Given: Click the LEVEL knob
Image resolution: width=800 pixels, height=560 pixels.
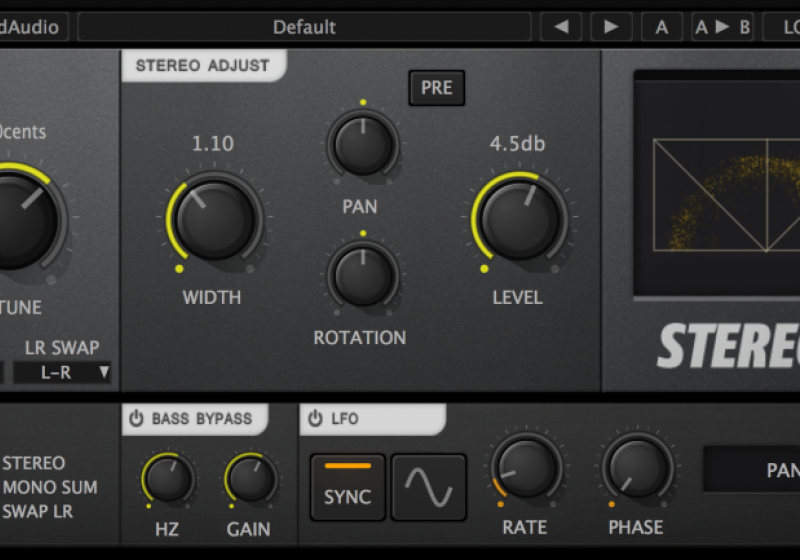Looking at the screenshot, I should tap(519, 220).
